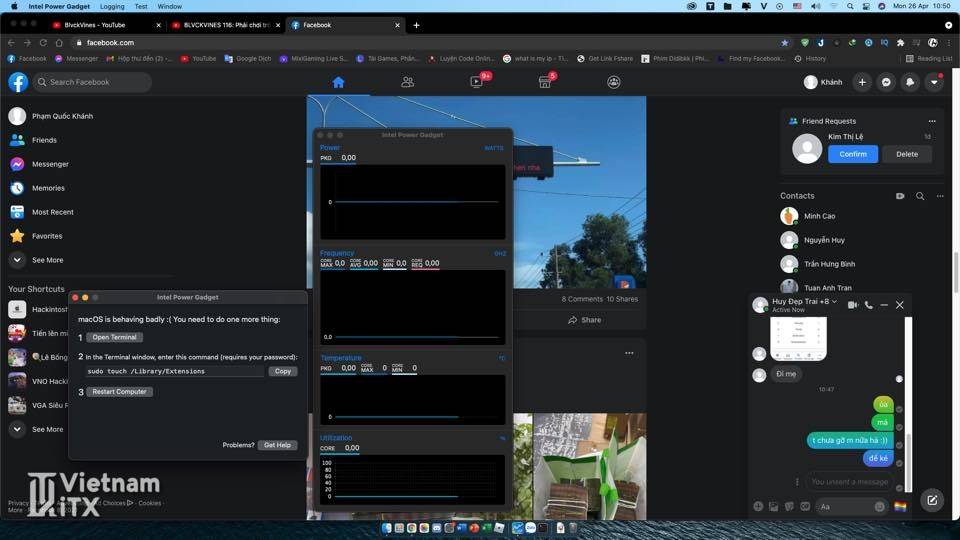Confirm Kim Thị Lệ's friend request
The image size is (960, 540).
click(x=853, y=154)
